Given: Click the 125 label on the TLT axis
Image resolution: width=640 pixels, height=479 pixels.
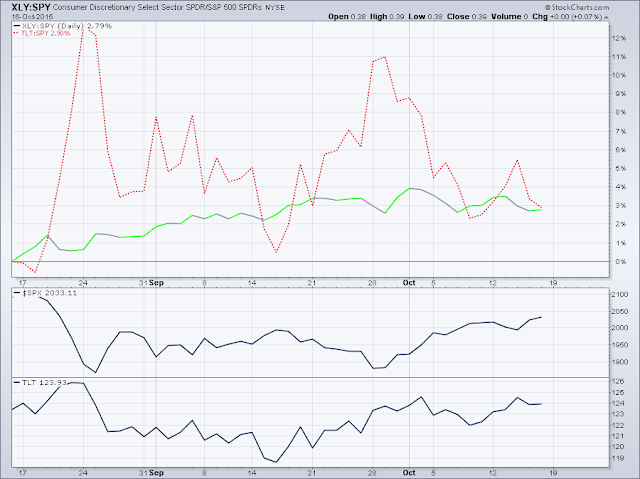Looking at the screenshot, I should tap(618, 393).
